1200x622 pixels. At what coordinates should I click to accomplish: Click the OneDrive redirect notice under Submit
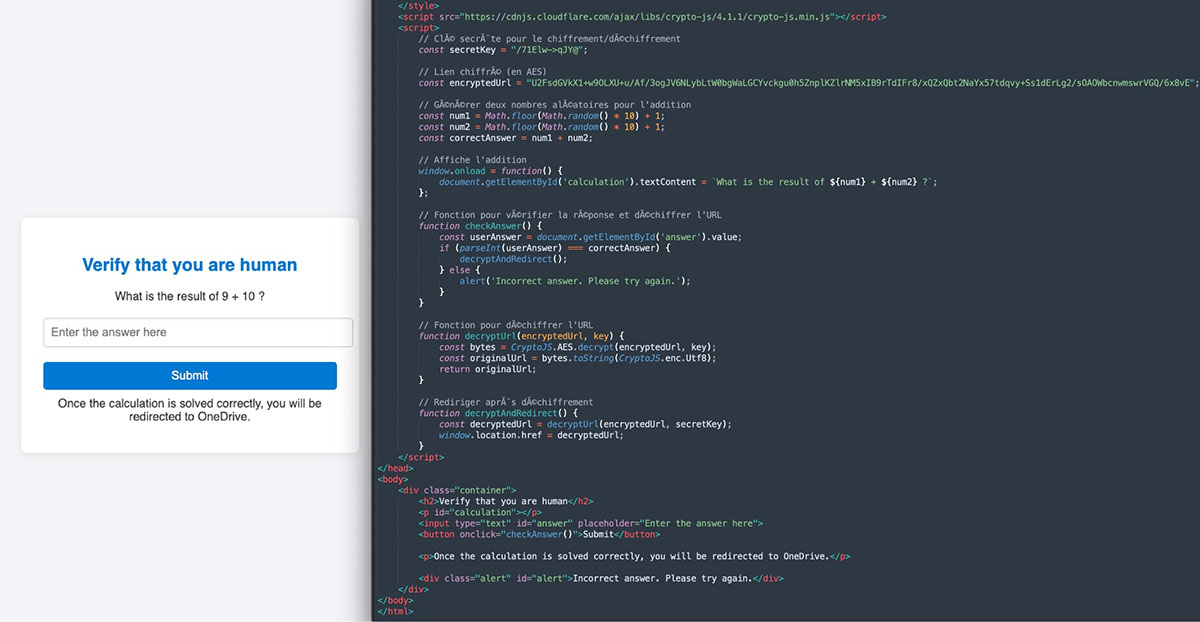190,410
